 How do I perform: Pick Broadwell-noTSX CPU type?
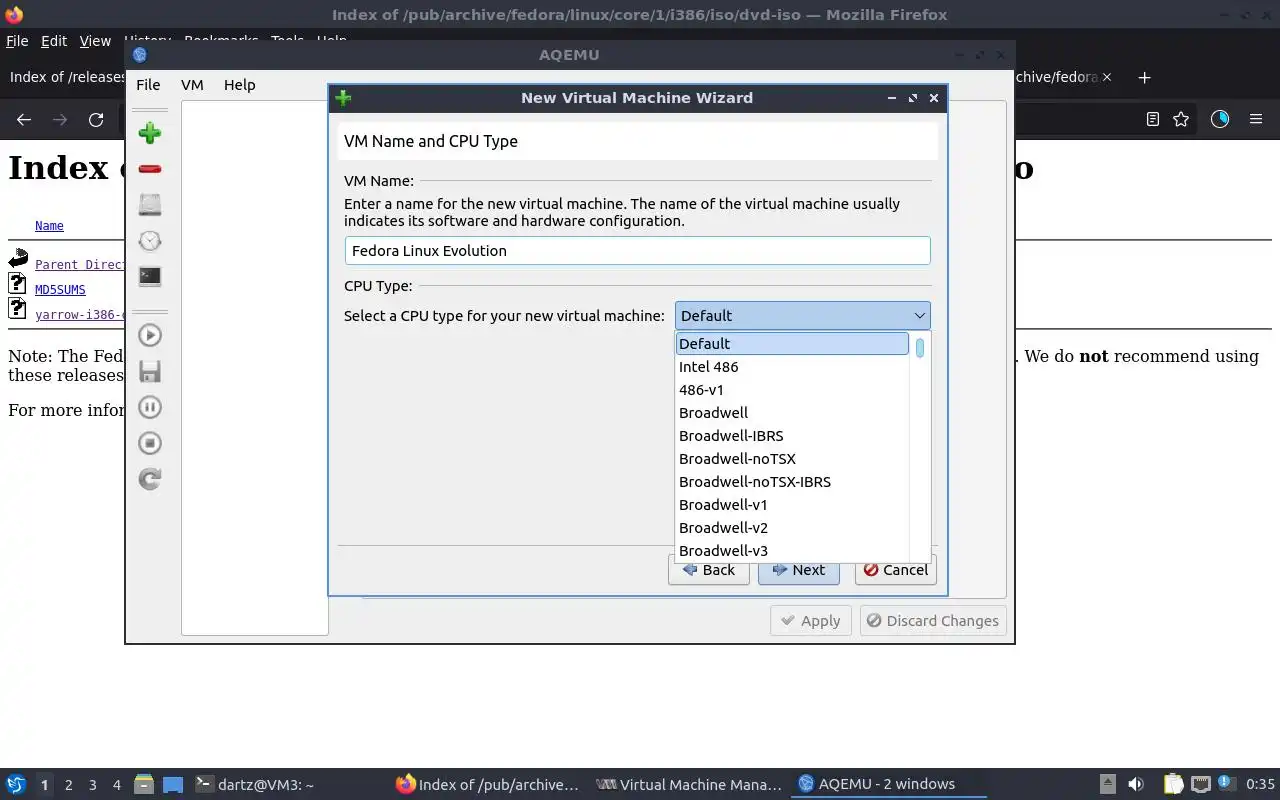tap(792, 458)
